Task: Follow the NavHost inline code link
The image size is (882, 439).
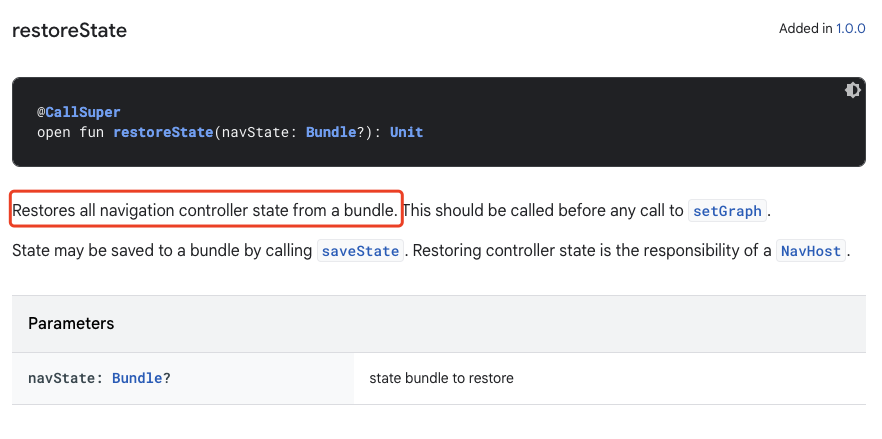Action: pyautogui.click(x=811, y=251)
